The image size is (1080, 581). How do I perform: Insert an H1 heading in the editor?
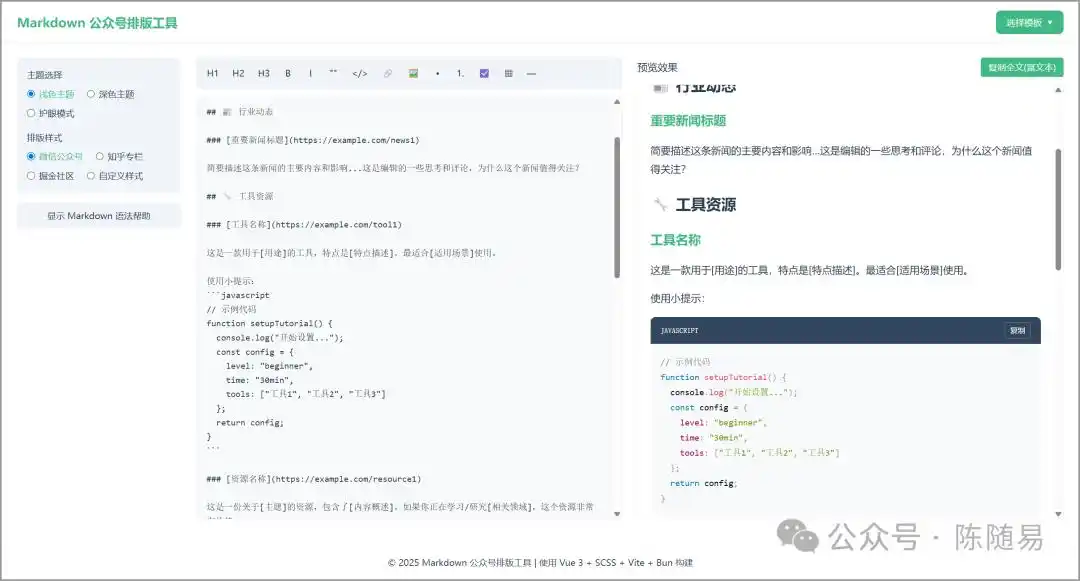tap(212, 73)
